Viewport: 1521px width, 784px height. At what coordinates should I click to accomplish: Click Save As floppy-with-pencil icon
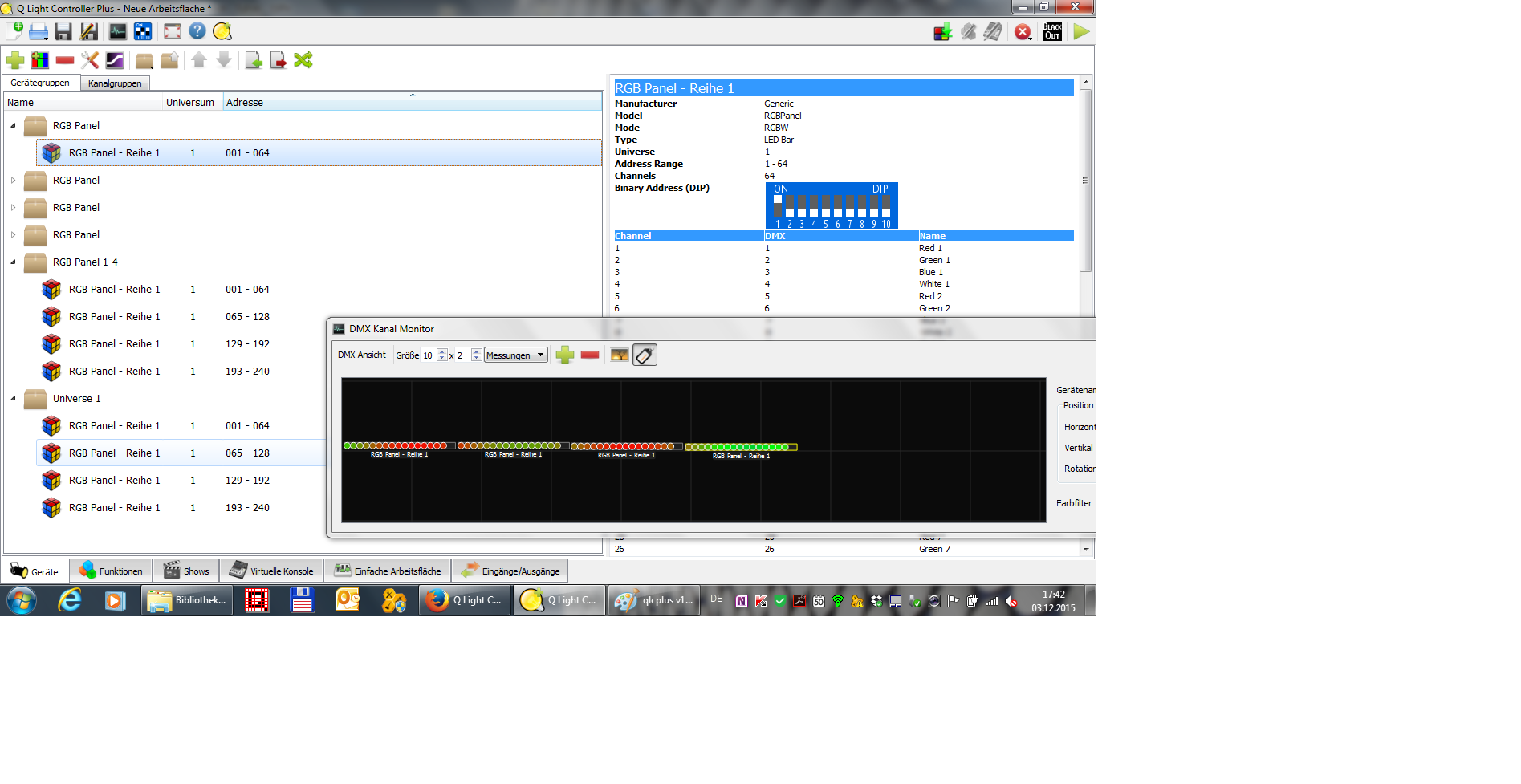point(89,31)
